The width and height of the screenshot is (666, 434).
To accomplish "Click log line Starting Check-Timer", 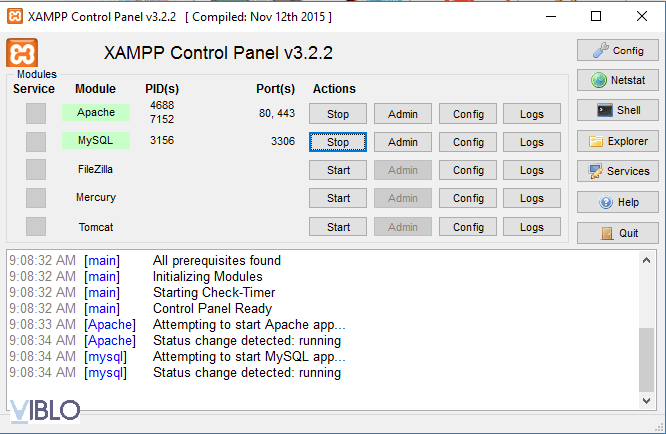I will click(x=214, y=292).
